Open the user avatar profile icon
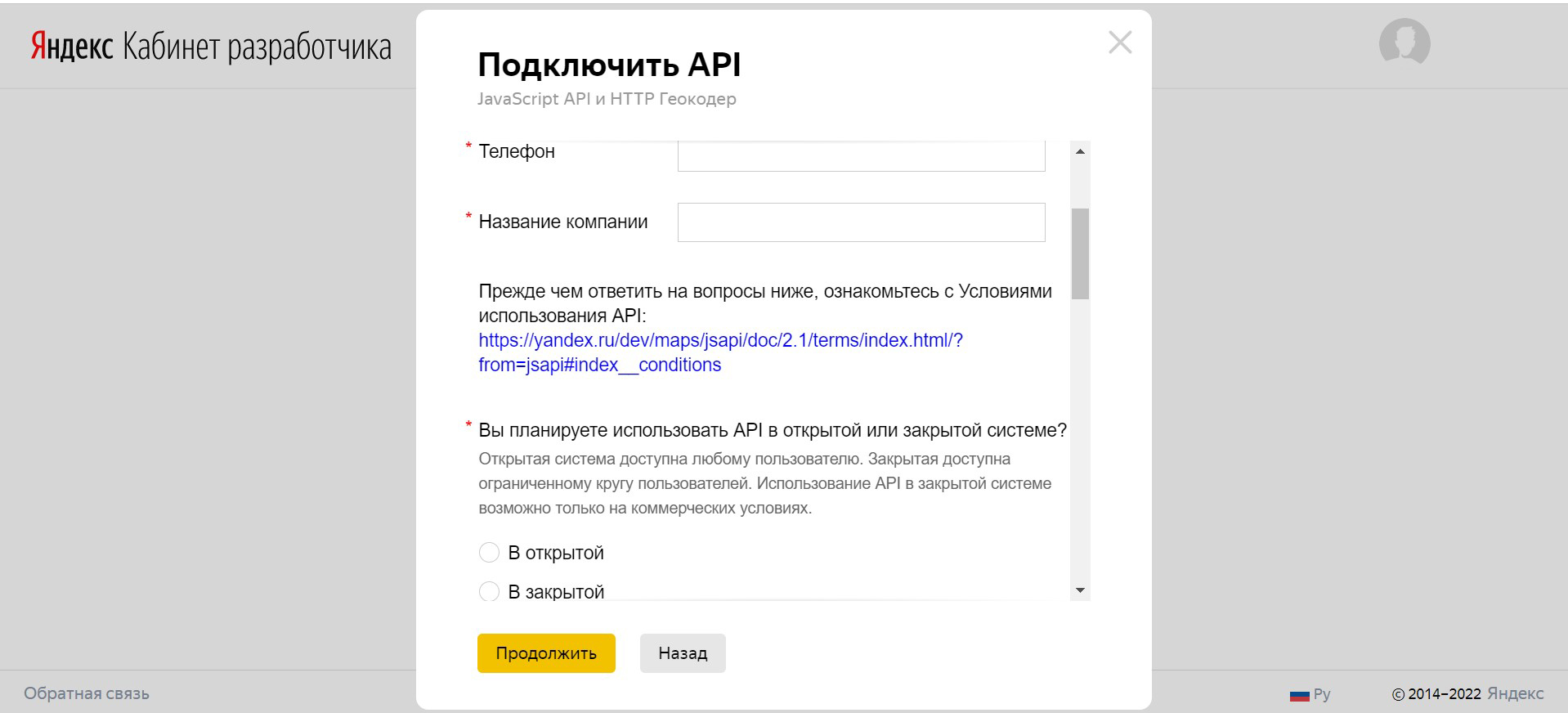The height and width of the screenshot is (713, 1568). pos(1404,43)
